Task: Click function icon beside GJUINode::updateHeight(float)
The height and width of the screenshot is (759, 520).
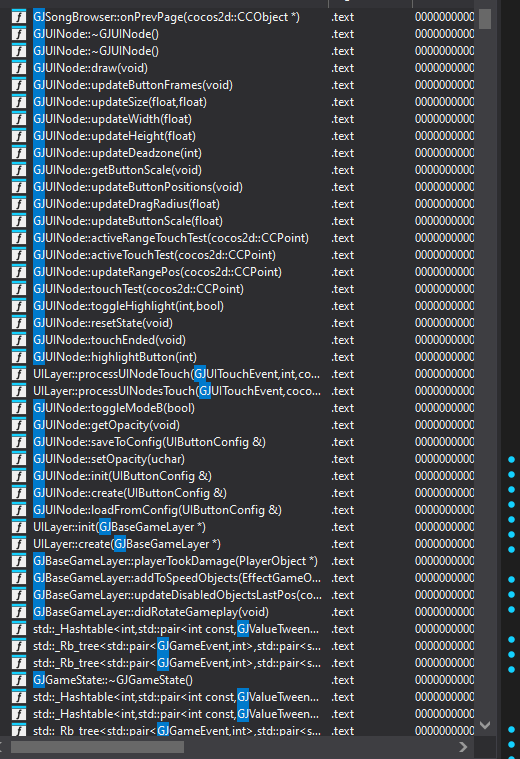Action: tap(18, 136)
